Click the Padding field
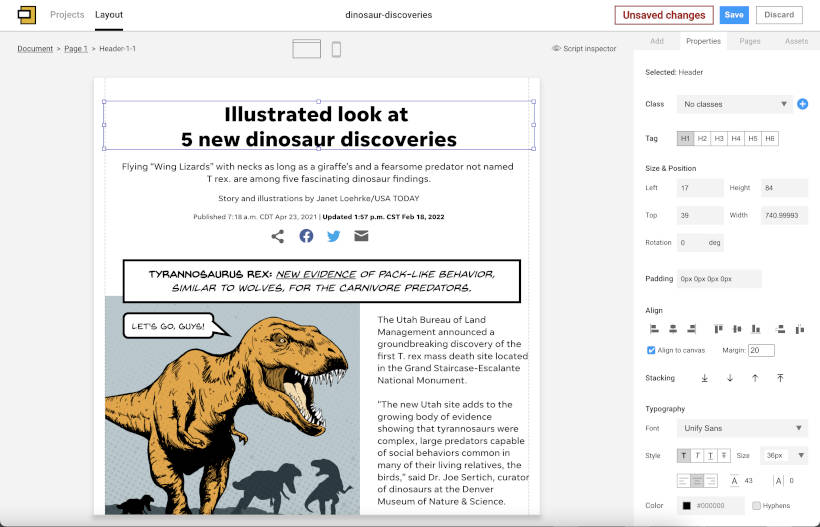The image size is (820, 527). (x=719, y=279)
